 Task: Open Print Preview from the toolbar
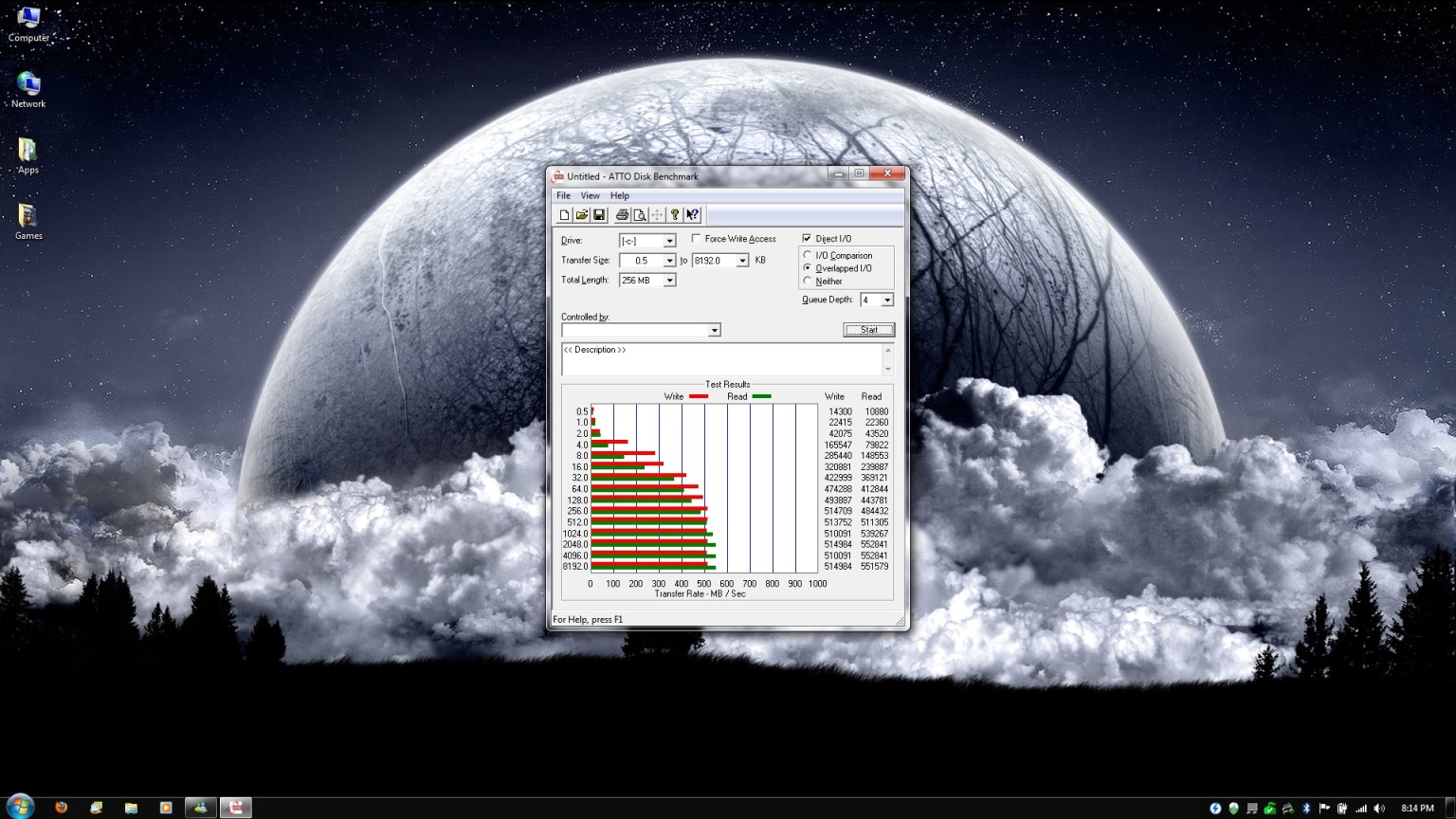point(640,215)
